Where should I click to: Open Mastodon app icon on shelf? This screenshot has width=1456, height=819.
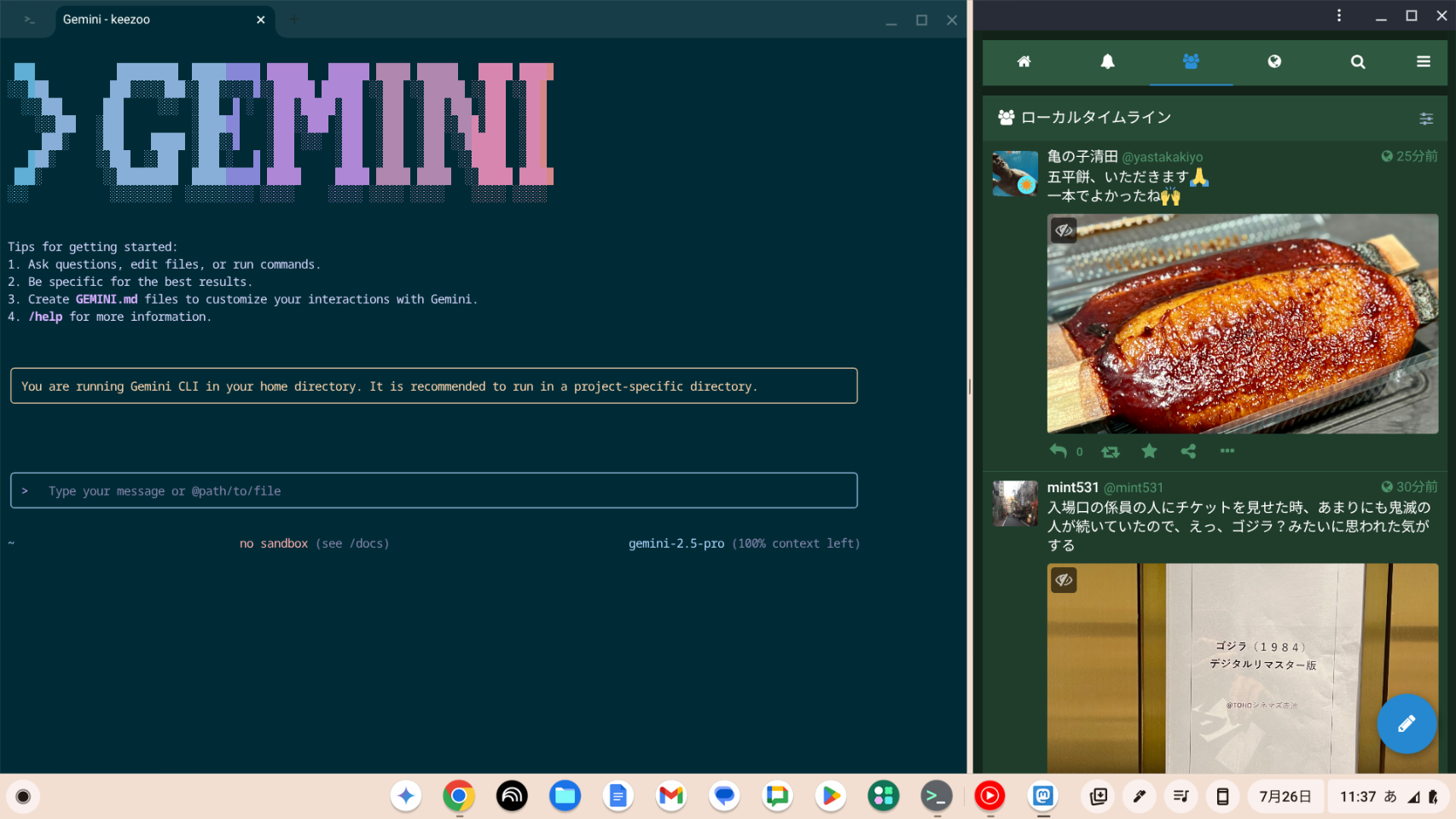1043,796
